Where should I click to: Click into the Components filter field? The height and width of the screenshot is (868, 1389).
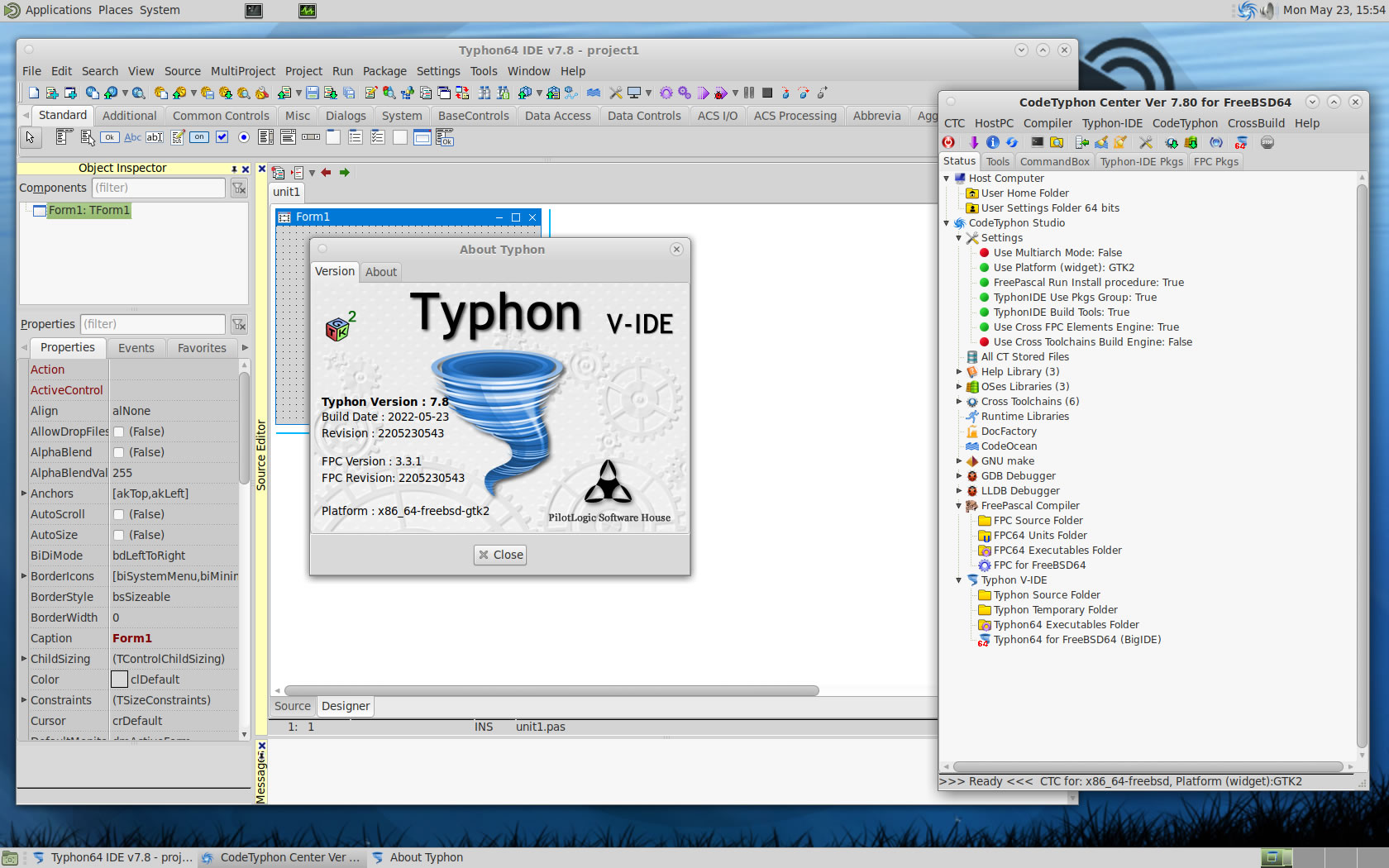158,188
